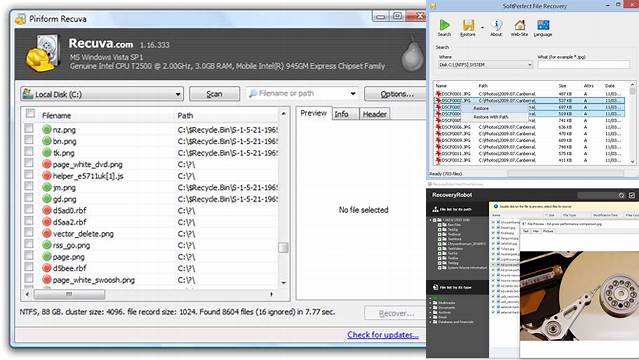Viewport: 639px width, 360px height.
Task: Click the green status icon beside tk.png
Action: coord(46,153)
